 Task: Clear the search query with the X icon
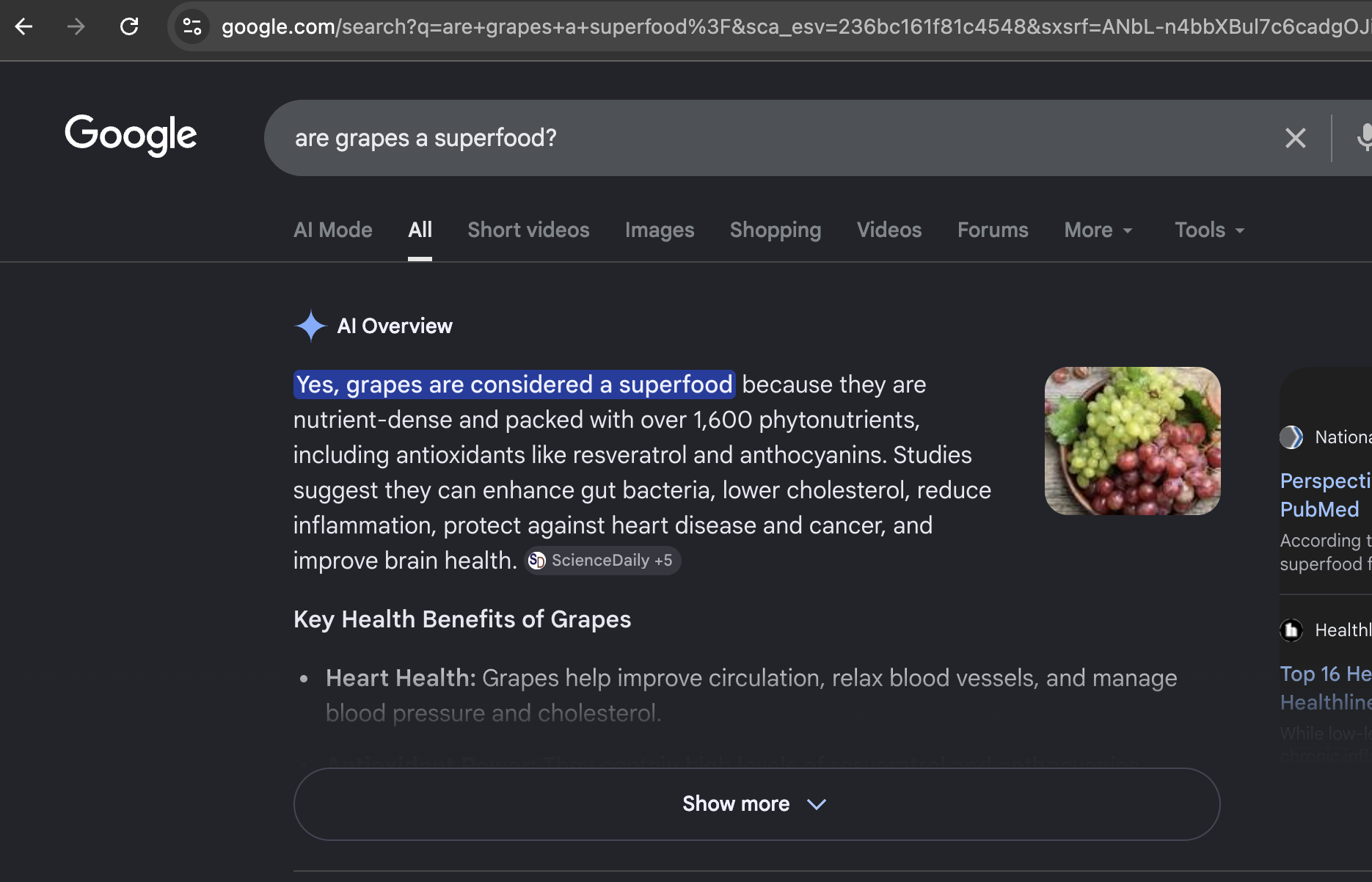(1296, 138)
